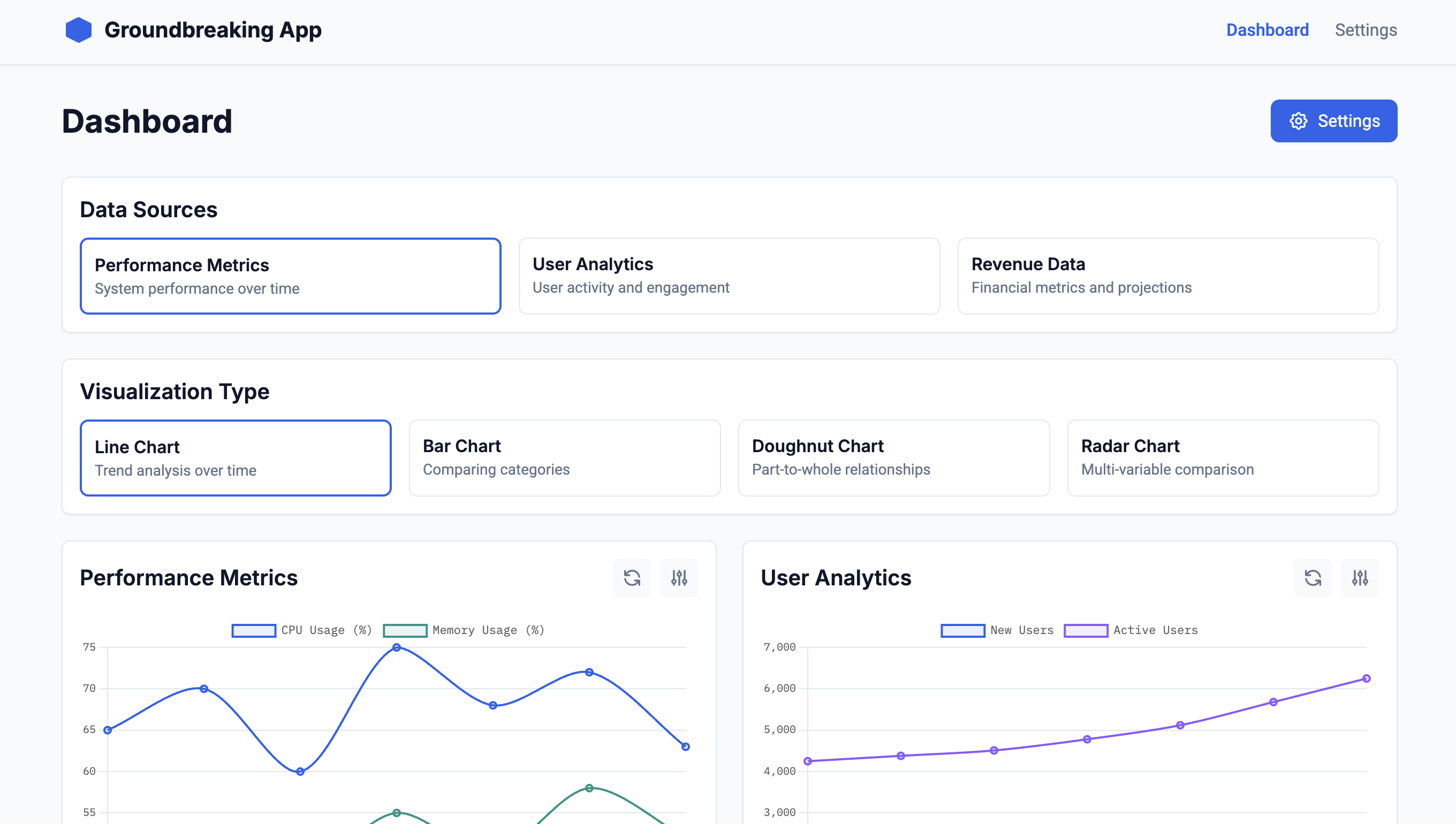Viewport: 1456px width, 824px height.
Task: Refresh the User Analytics chart
Action: 1313,578
